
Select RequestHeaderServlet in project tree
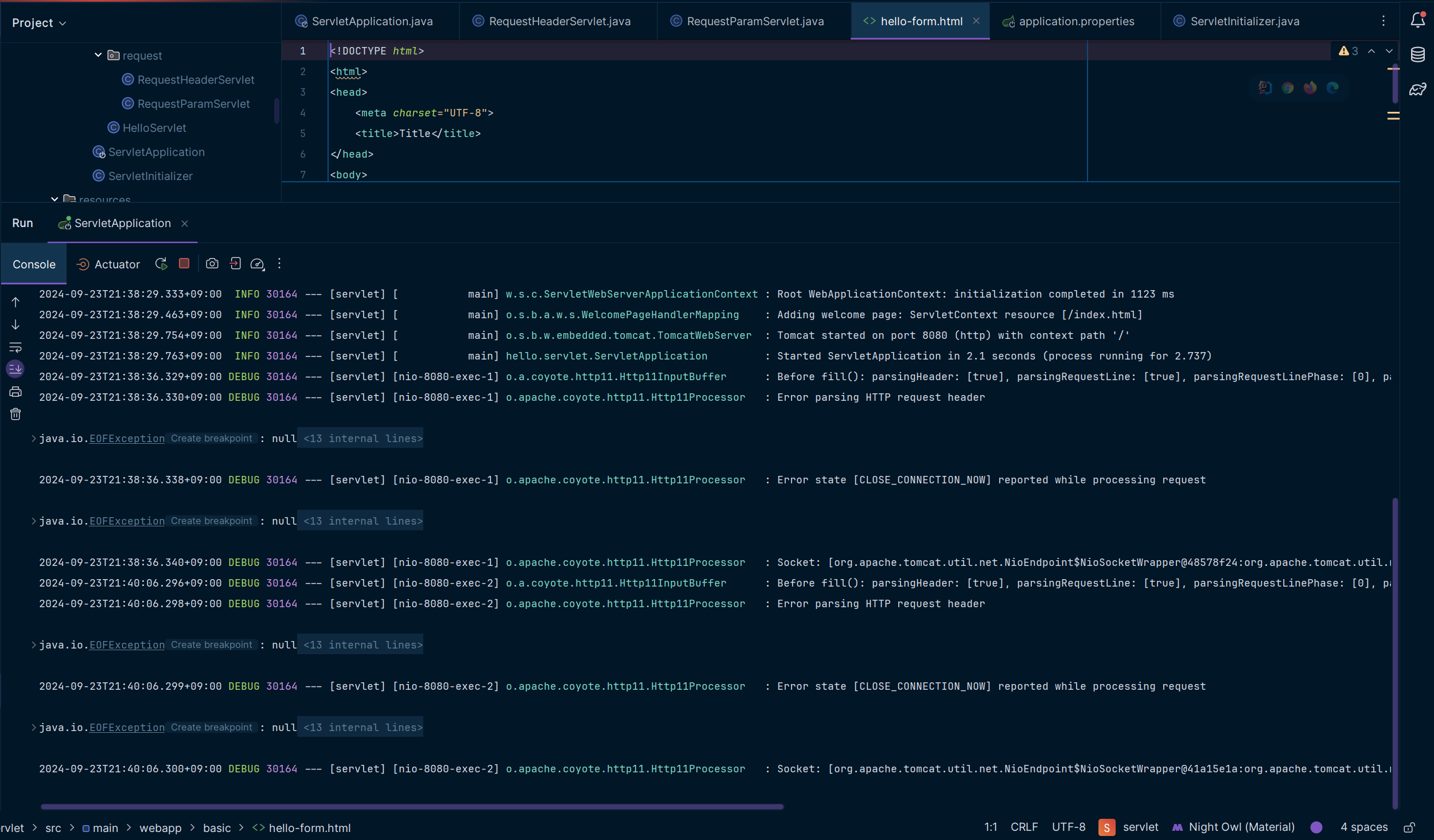point(189,80)
